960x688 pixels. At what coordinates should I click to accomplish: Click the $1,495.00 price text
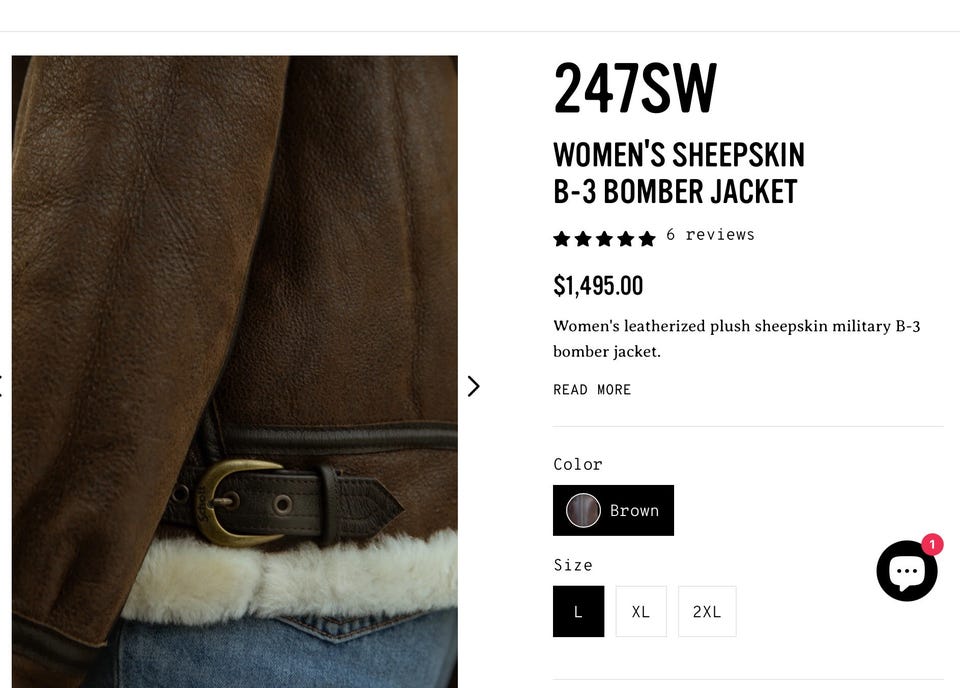(598, 286)
